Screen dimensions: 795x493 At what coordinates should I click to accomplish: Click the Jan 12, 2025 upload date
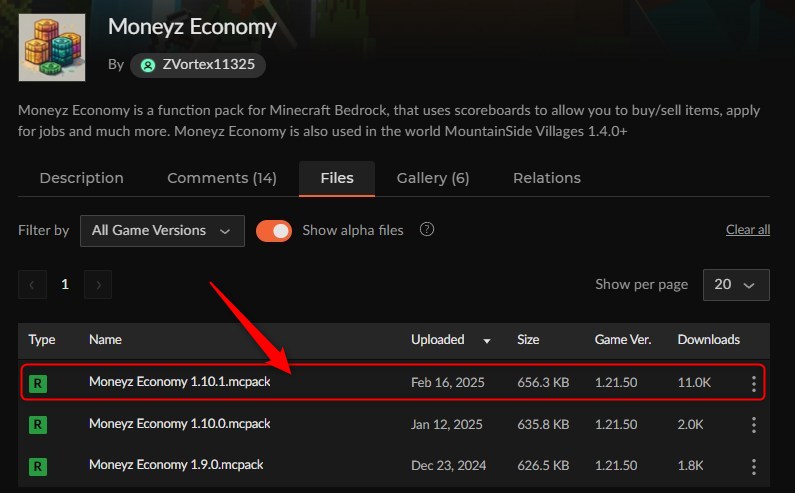tap(447, 424)
